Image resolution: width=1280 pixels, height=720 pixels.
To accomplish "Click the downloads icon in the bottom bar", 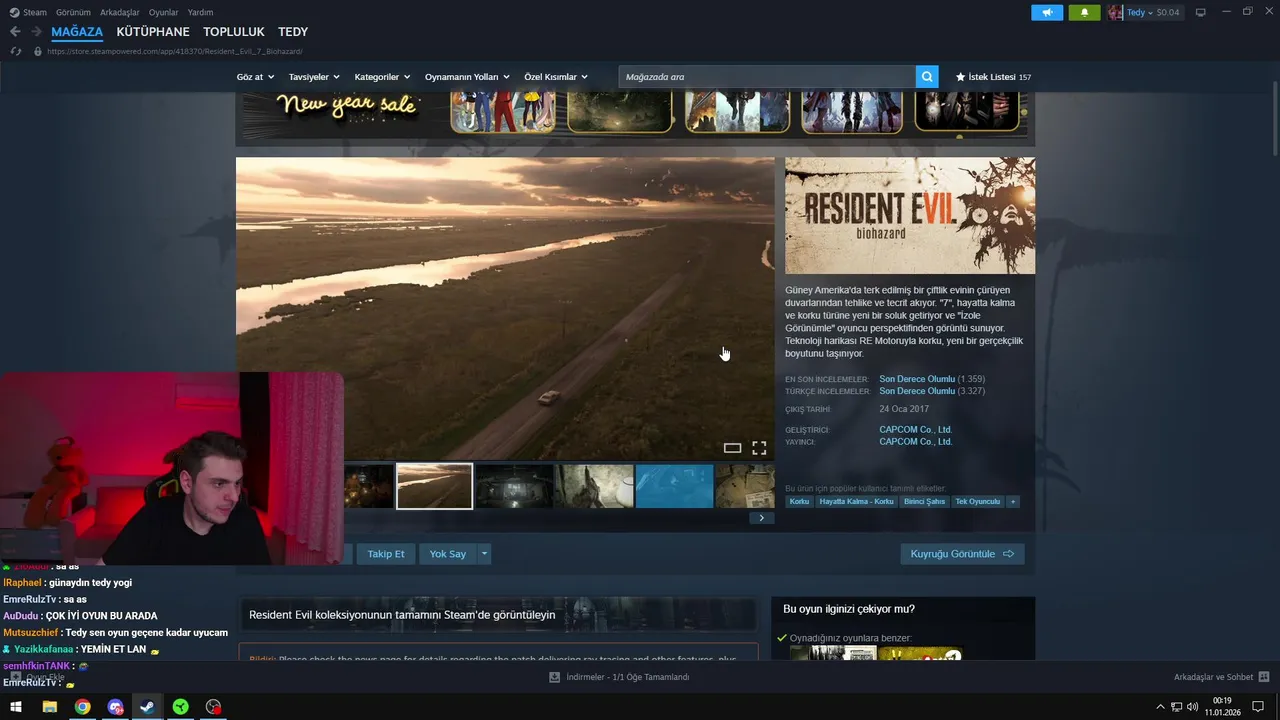I will (x=554, y=677).
